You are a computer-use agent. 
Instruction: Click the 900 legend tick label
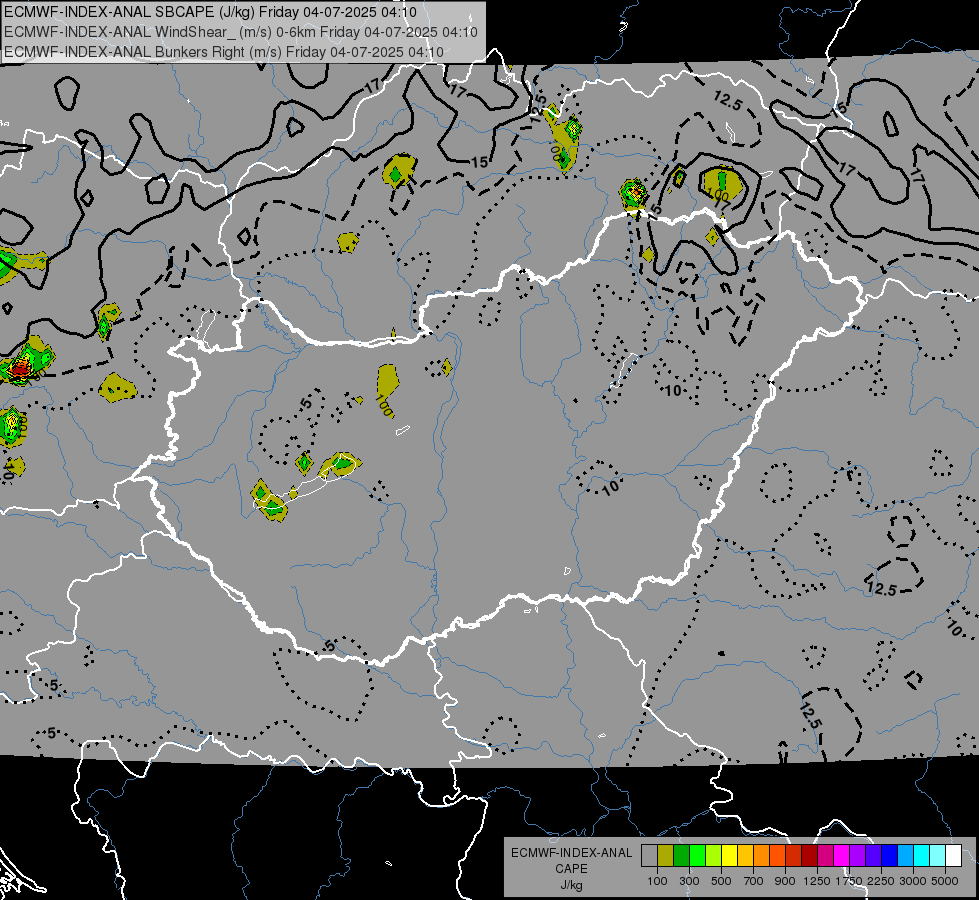pyautogui.click(x=785, y=881)
